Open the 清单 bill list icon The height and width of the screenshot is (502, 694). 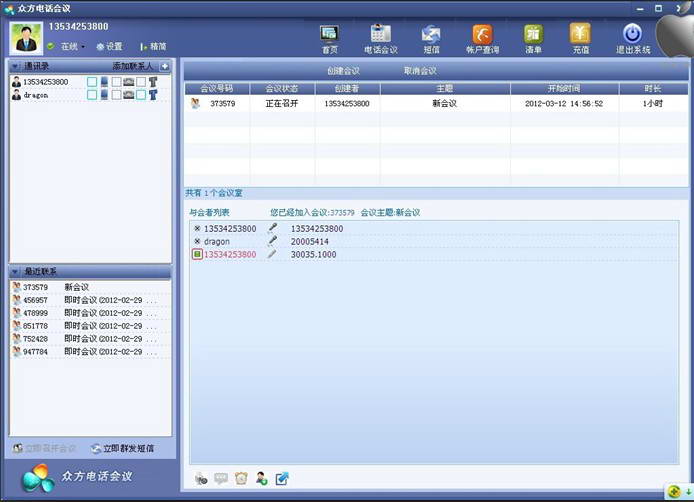[533, 38]
